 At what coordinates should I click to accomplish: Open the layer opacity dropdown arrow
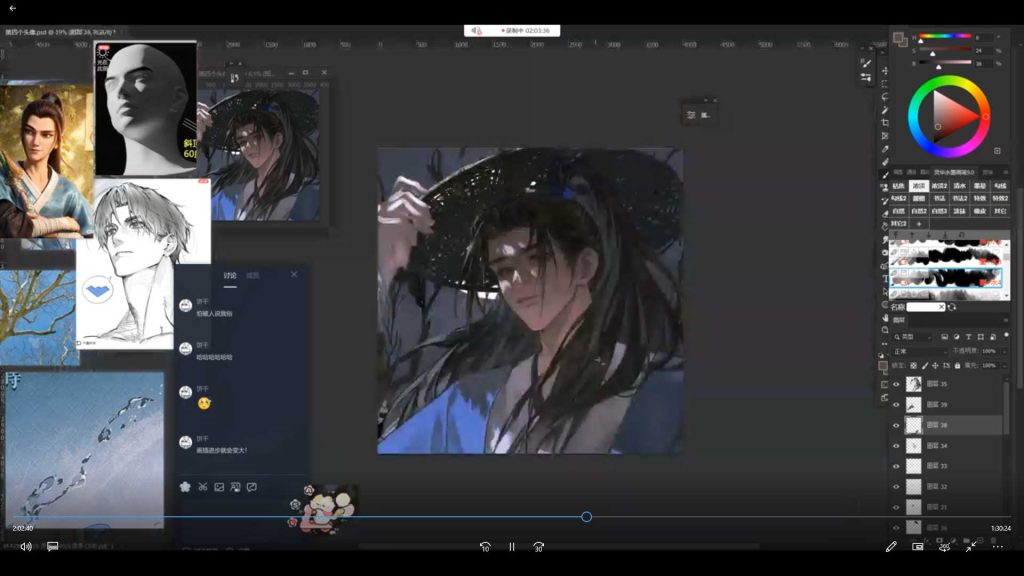tap(1004, 351)
